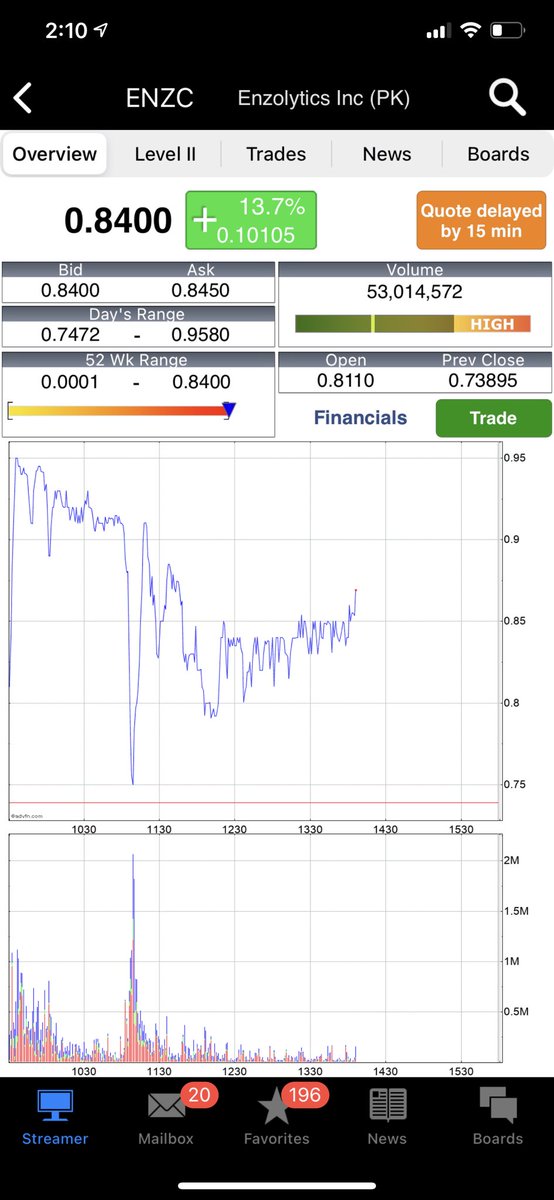Tap the Day's Range high 0.9580

pos(200,335)
